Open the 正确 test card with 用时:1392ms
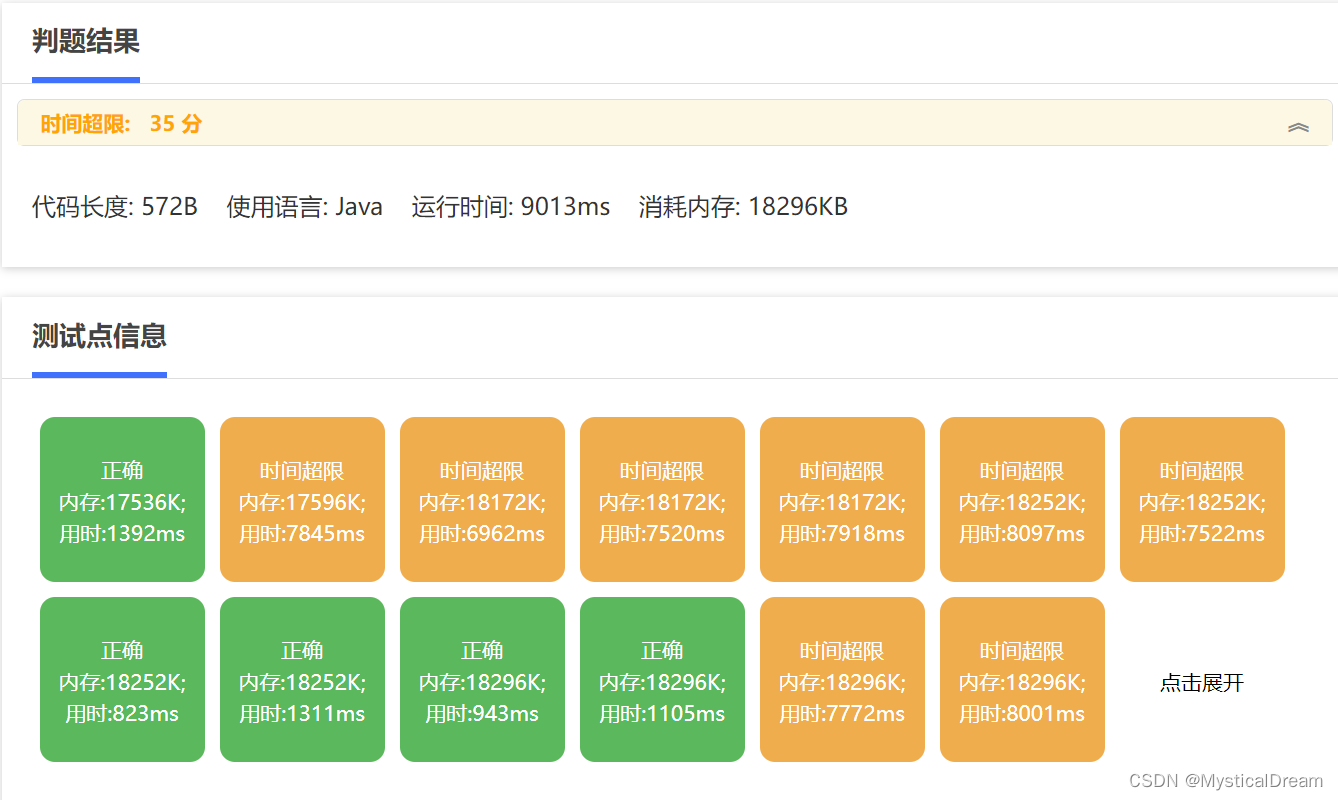1338x800 pixels. click(122, 499)
